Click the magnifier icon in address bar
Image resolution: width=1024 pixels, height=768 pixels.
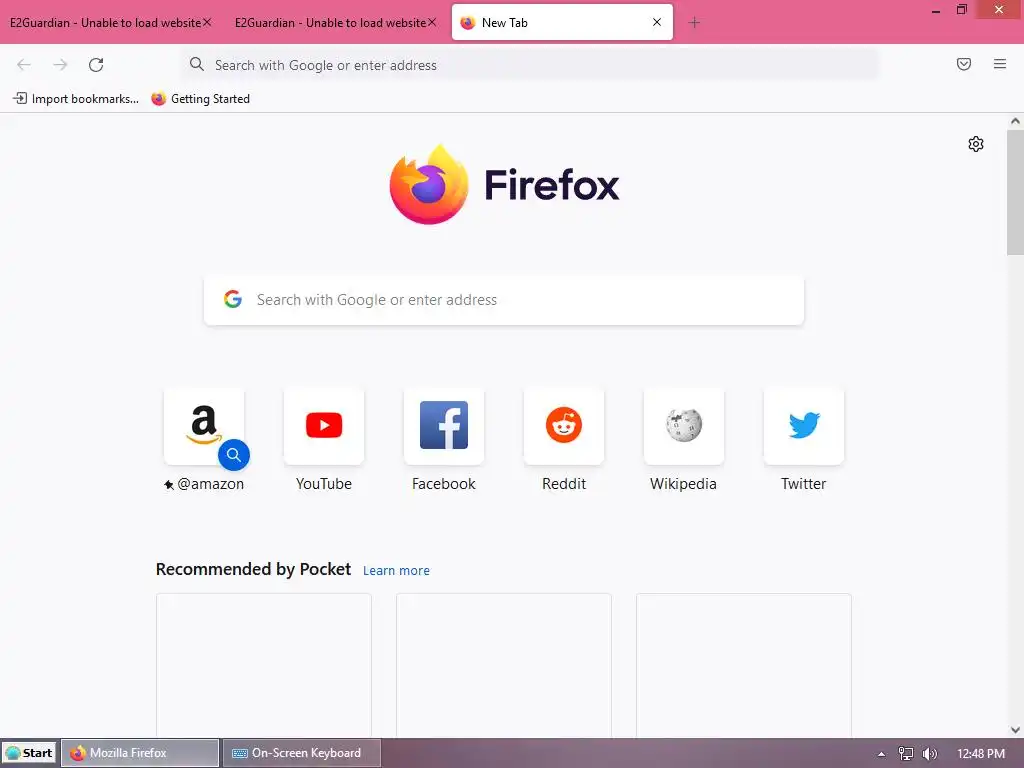(x=197, y=64)
